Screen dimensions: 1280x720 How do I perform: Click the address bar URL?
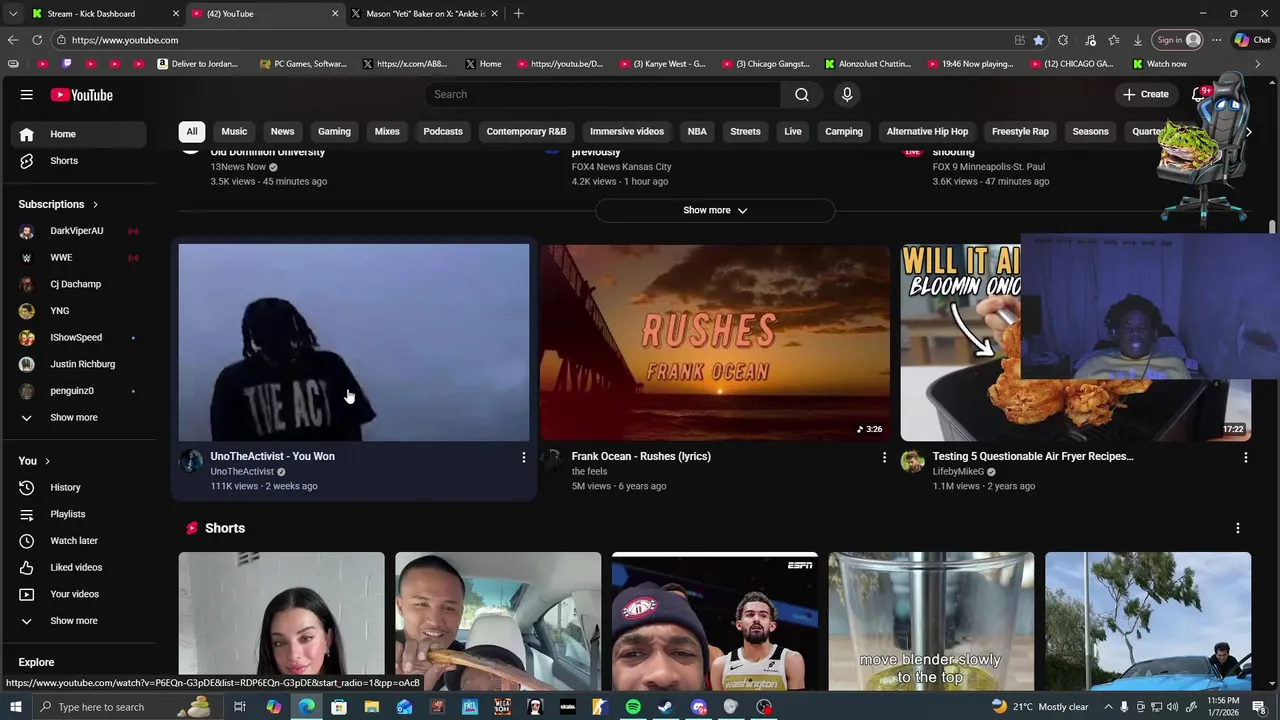(x=125, y=40)
